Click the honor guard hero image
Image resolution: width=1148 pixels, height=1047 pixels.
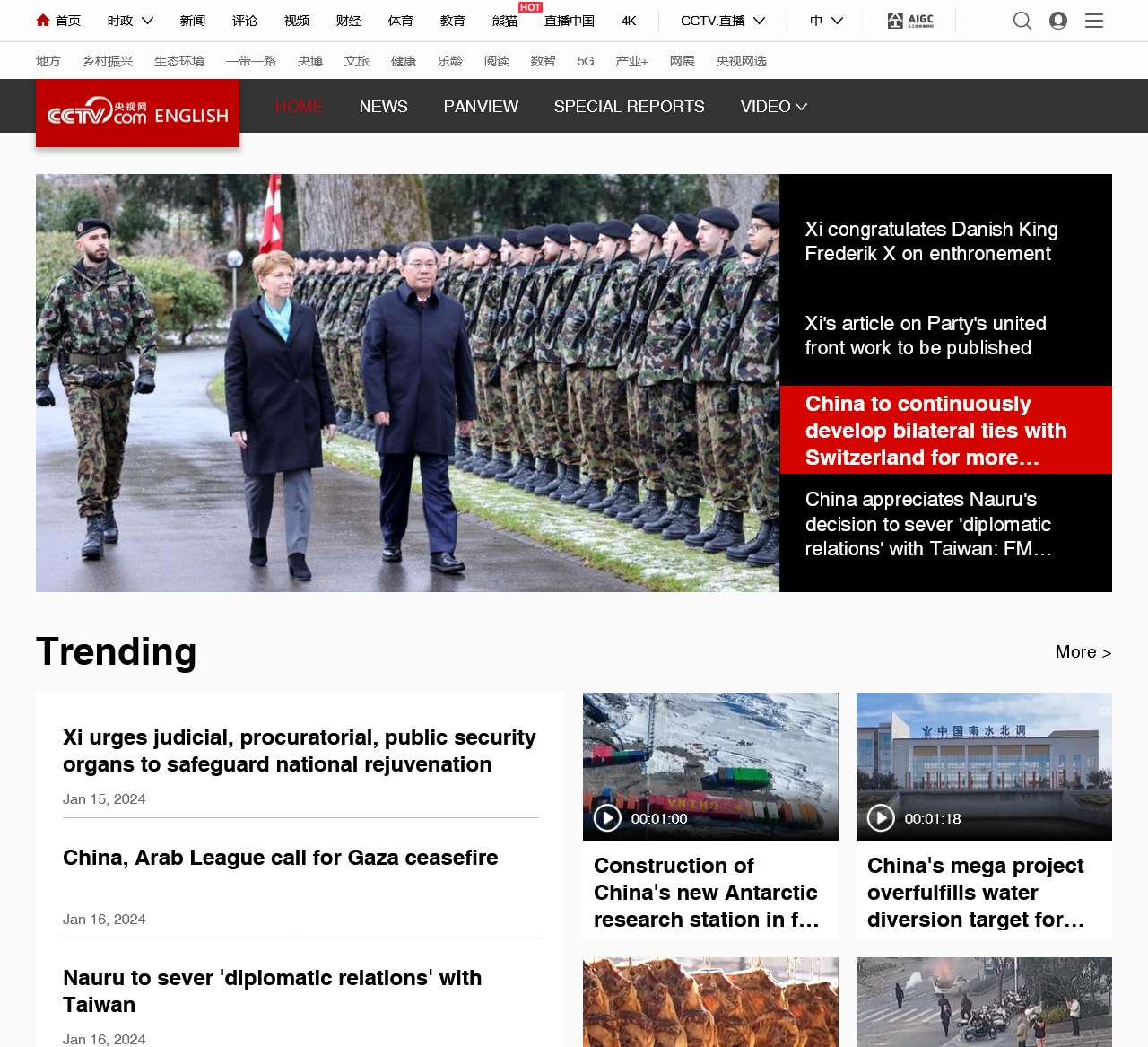coord(407,383)
